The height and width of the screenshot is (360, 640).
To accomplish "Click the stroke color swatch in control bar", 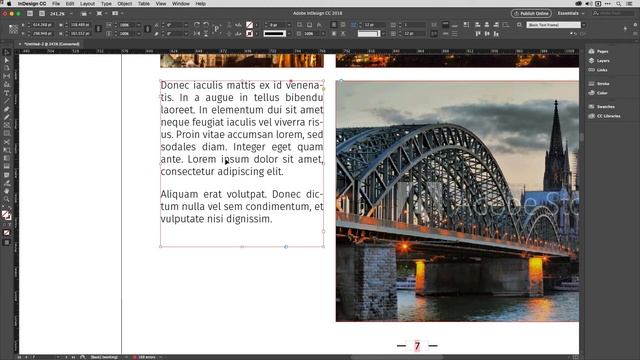I will [249, 33].
